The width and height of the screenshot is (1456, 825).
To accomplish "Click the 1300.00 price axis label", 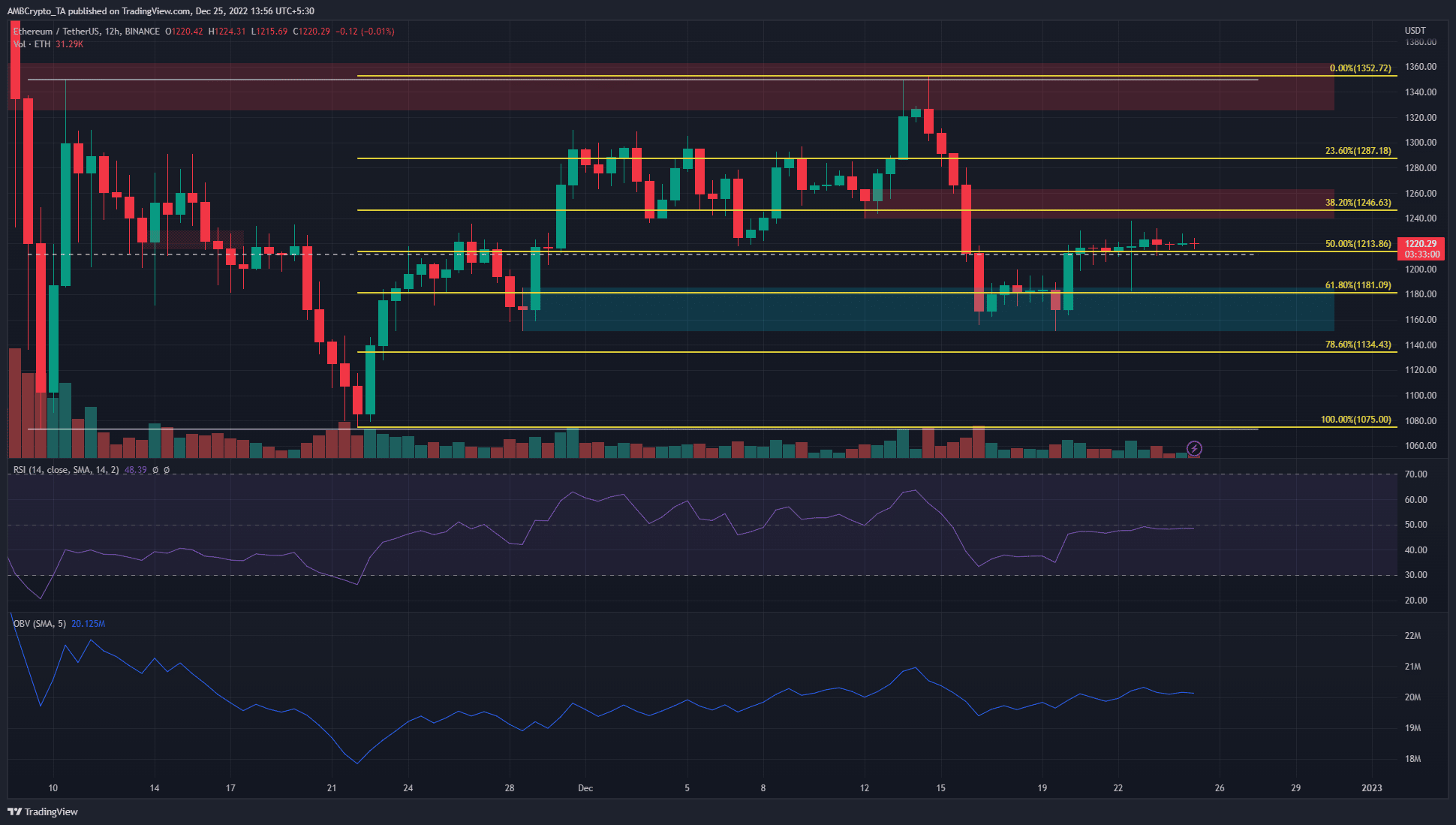I will 1421,143.
